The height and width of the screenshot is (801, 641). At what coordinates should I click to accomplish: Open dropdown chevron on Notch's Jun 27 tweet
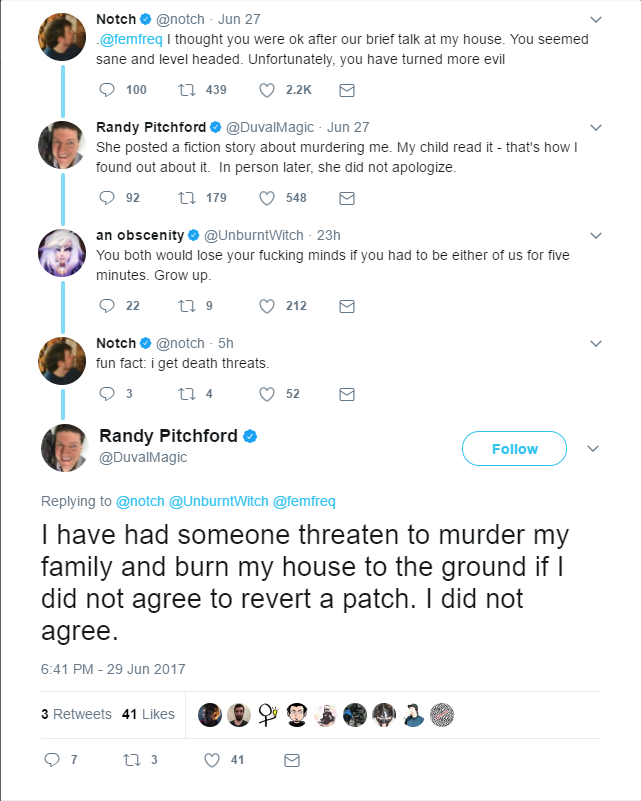coord(596,20)
